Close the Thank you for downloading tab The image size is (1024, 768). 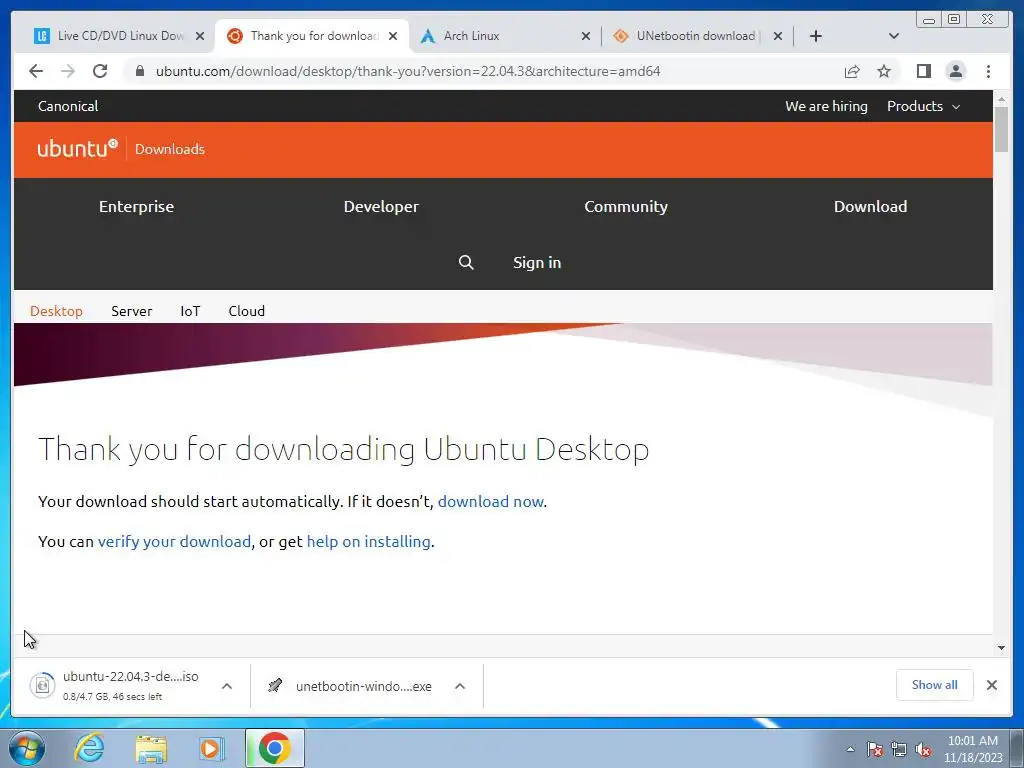point(392,37)
